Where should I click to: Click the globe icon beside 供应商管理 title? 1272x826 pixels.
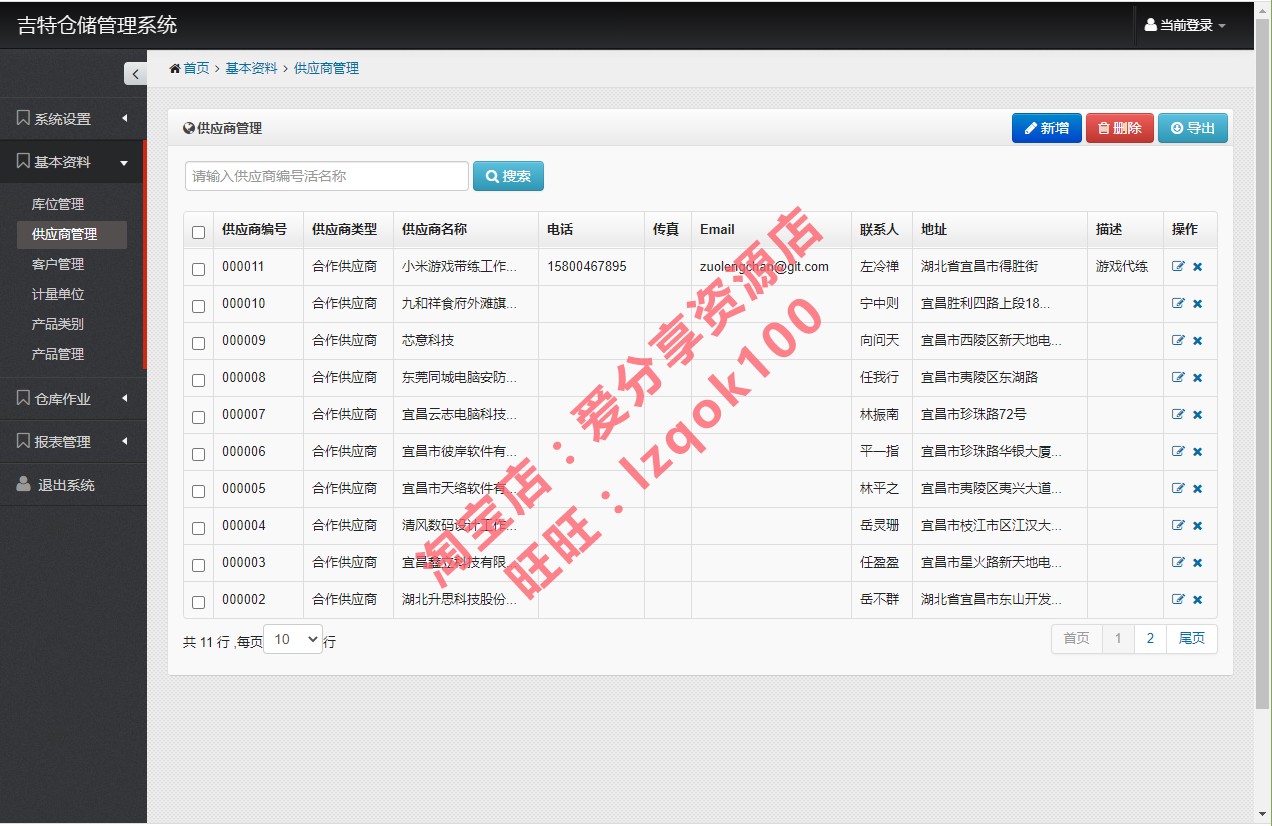pos(189,129)
